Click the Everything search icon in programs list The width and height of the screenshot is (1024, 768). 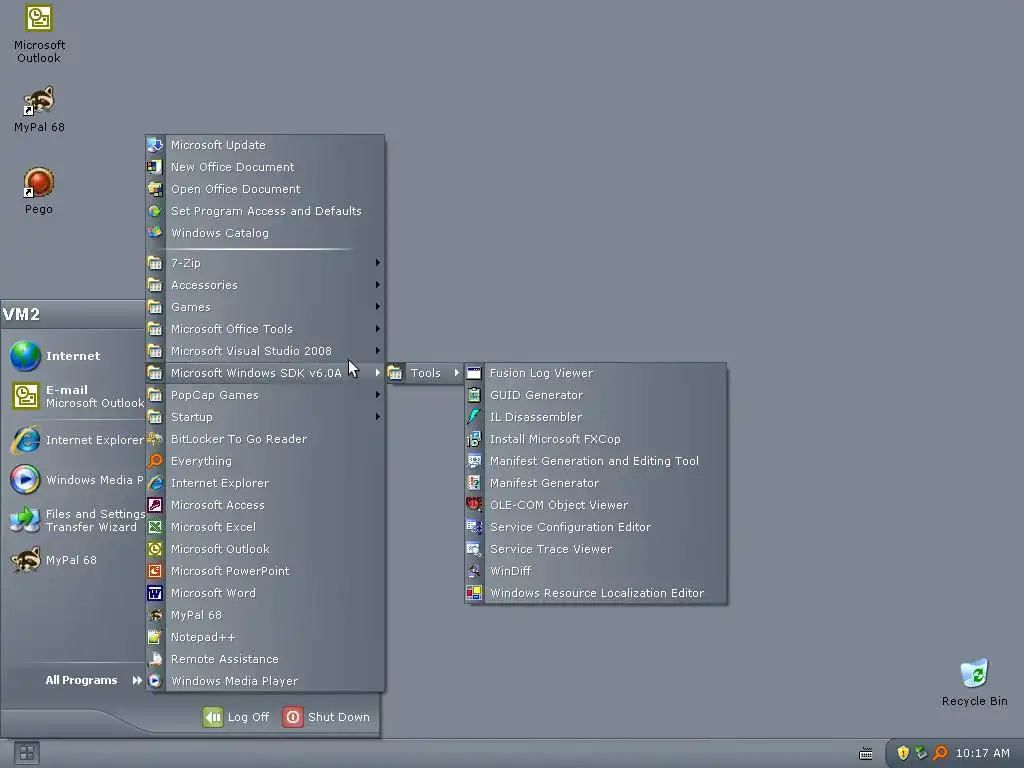155,461
